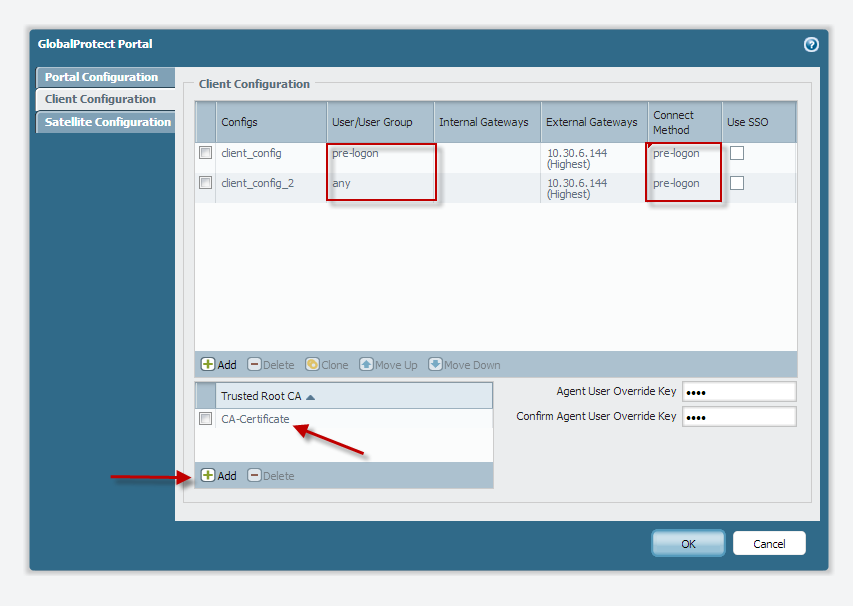The width and height of the screenshot is (853, 606).
Task: Open the help icon in title bar
Action: (x=811, y=44)
